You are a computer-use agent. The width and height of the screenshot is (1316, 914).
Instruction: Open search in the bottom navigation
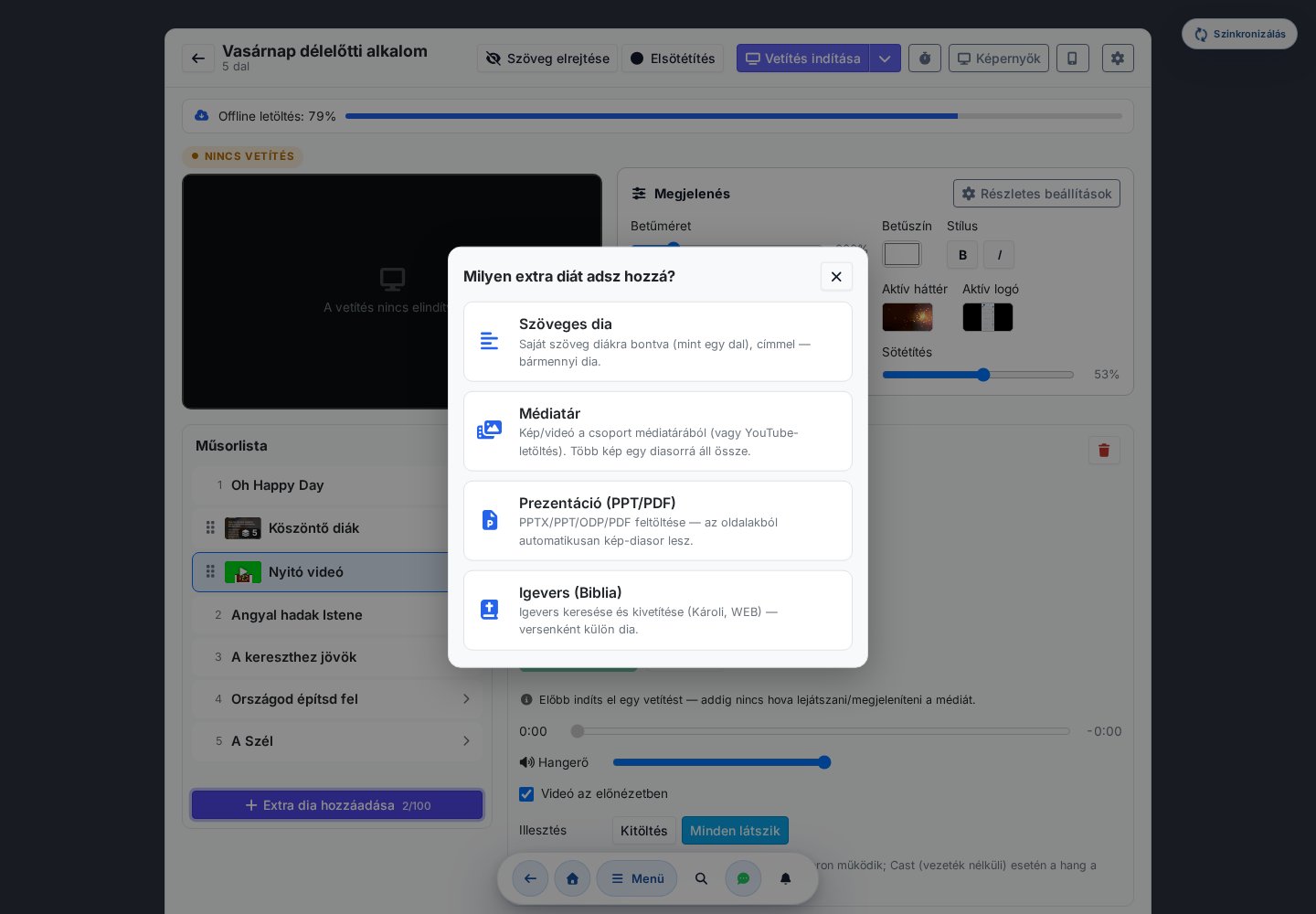tap(701, 878)
